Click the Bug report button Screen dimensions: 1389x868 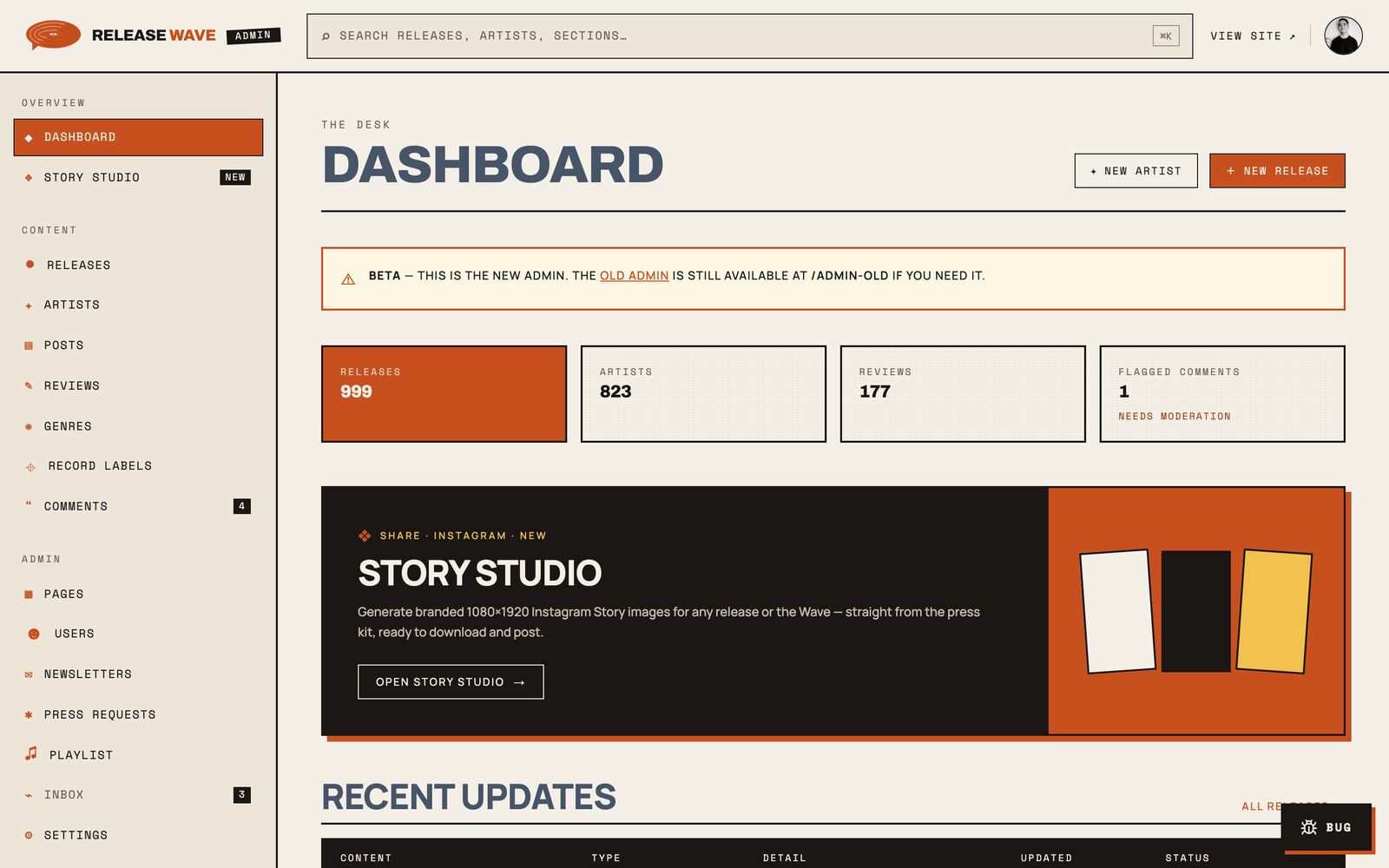[1326, 827]
